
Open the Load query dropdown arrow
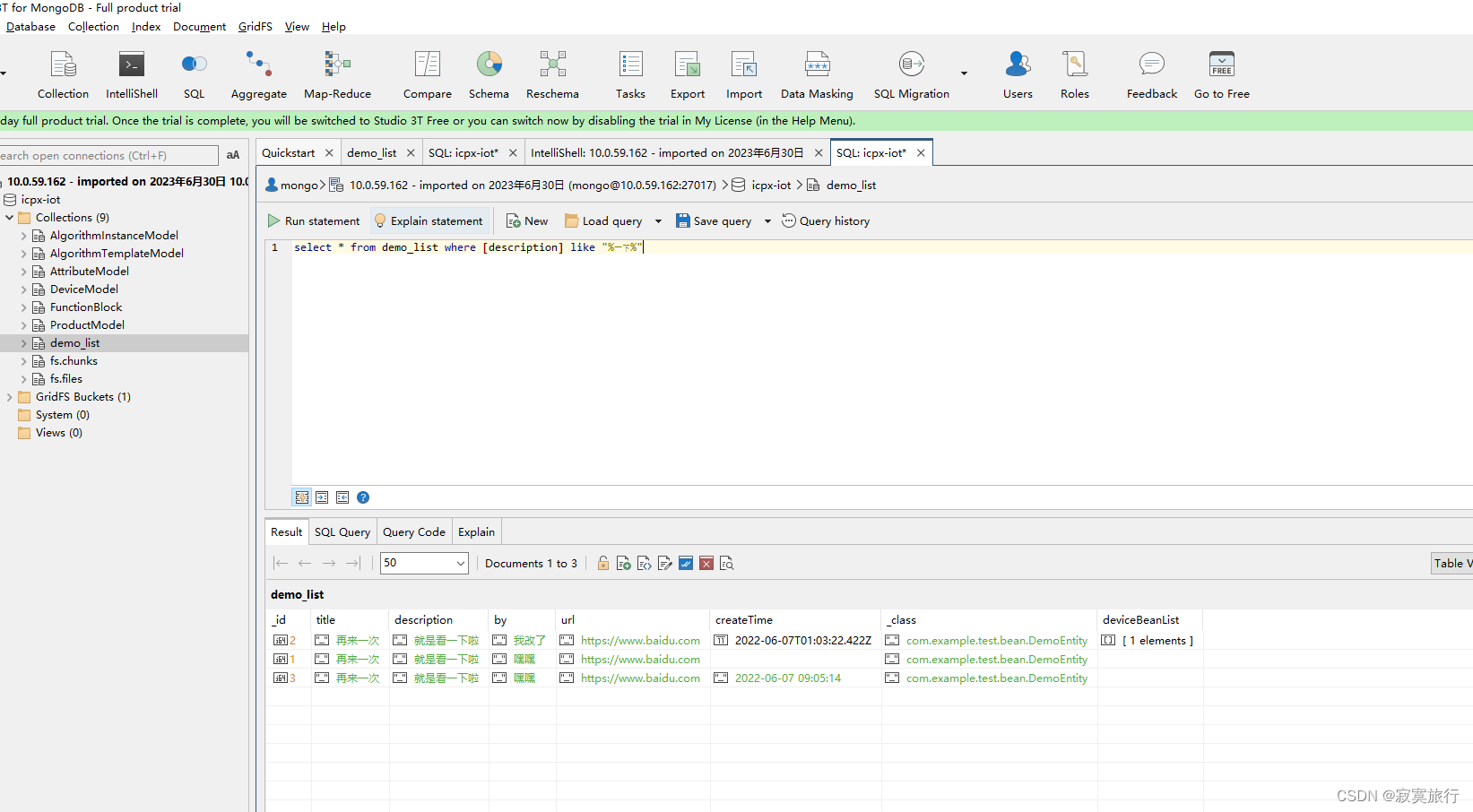(658, 221)
